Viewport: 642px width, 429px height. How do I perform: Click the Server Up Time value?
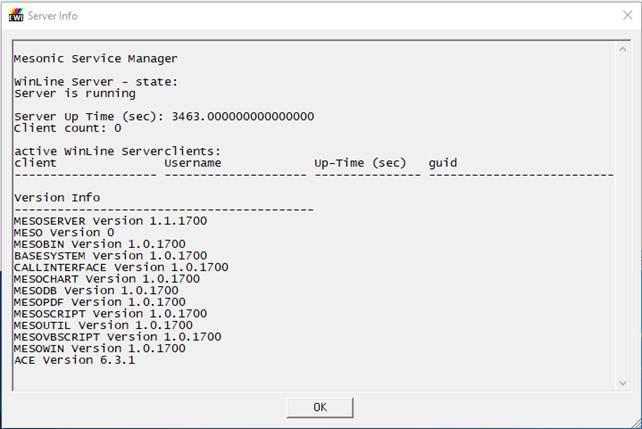[x=243, y=116]
